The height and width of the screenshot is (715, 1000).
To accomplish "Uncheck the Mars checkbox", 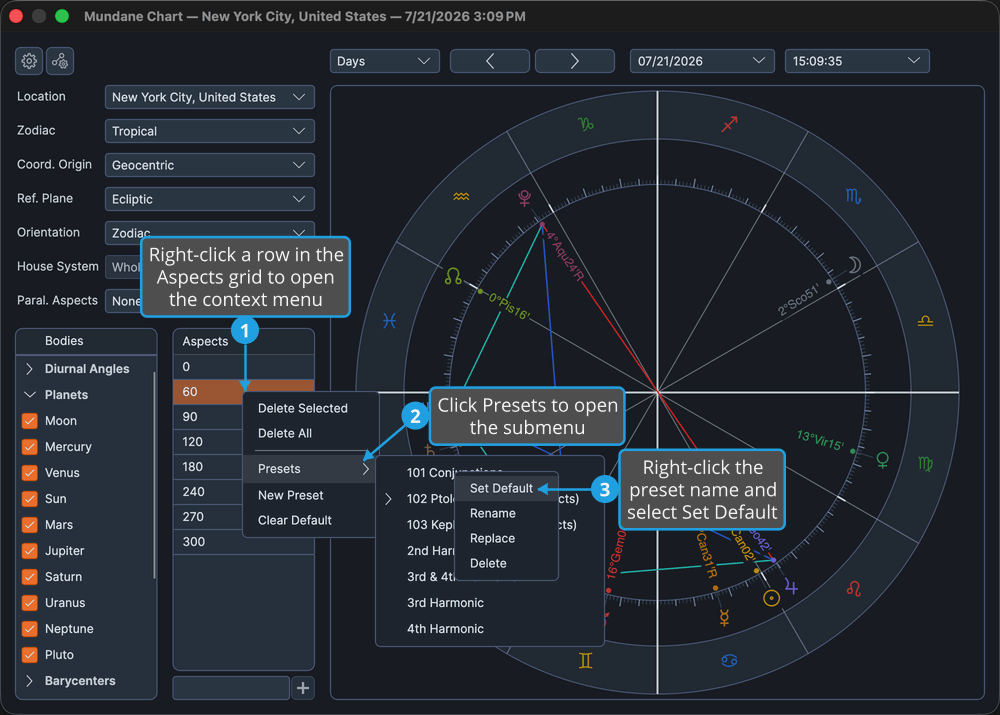I will (29, 525).
